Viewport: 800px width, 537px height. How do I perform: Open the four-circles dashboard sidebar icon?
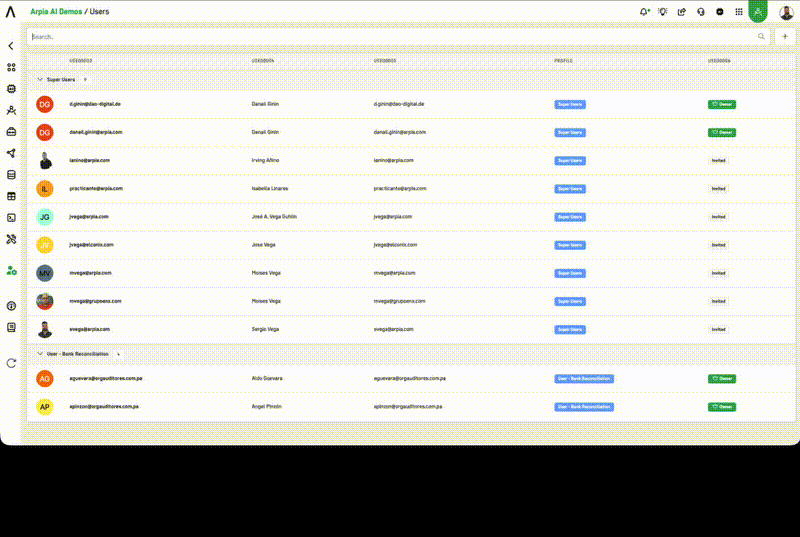(x=11, y=67)
